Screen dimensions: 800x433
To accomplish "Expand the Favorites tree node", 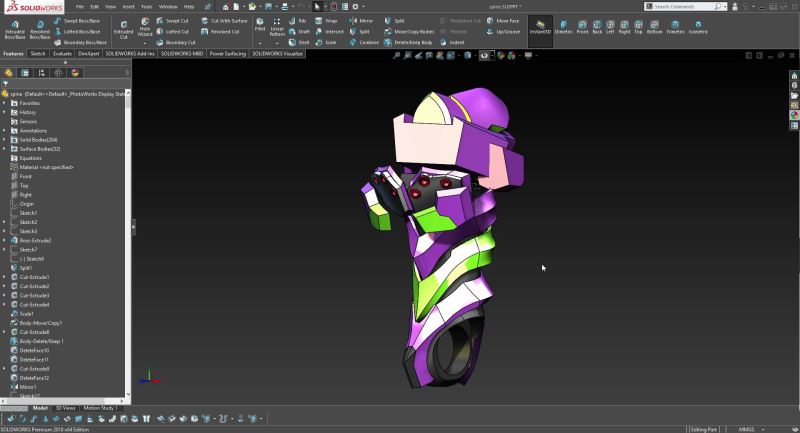I will 5,103.
